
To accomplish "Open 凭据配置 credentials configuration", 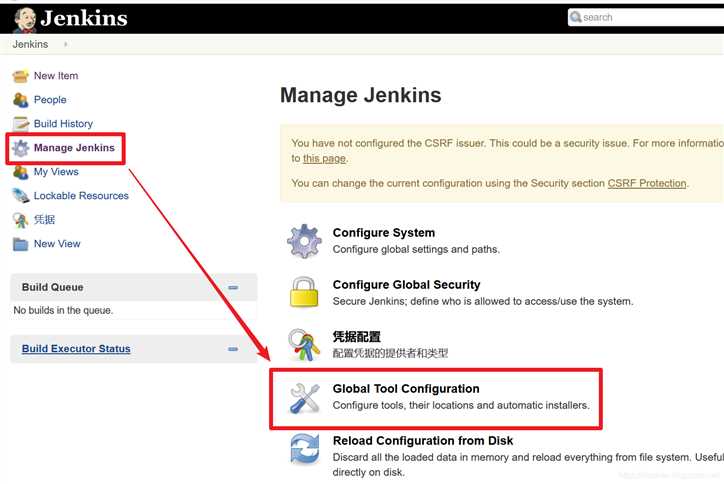I will pyautogui.click(x=356, y=337).
